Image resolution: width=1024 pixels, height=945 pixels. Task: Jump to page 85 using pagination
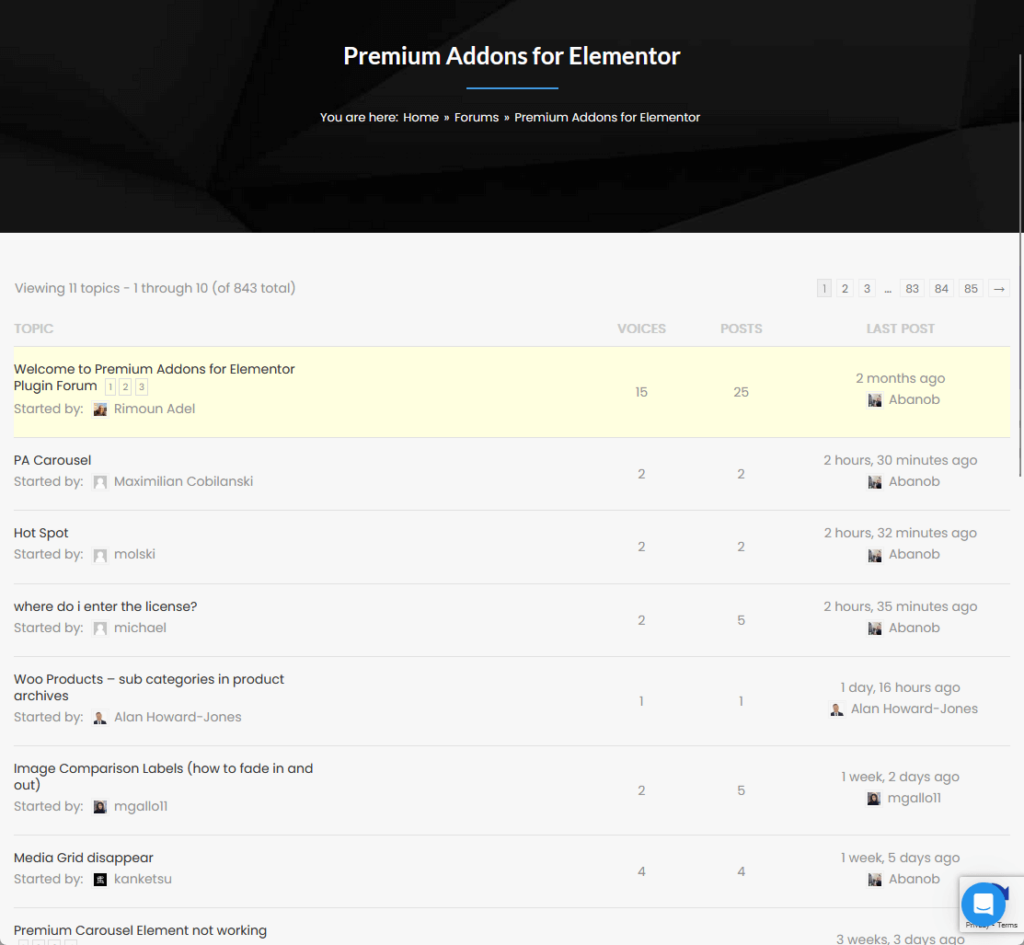point(970,288)
